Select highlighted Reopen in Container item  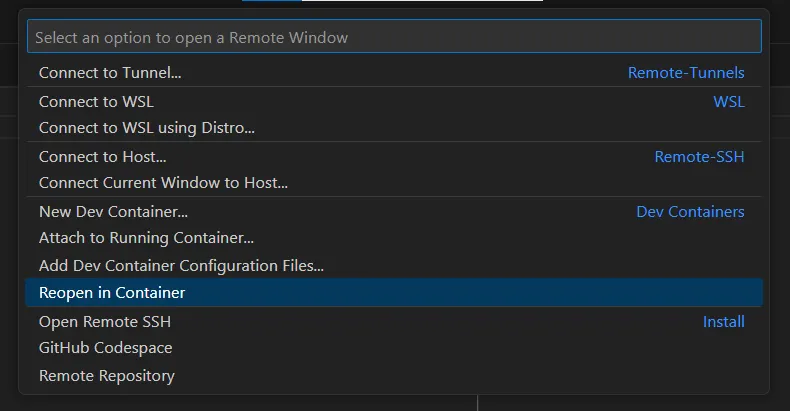tap(112, 293)
